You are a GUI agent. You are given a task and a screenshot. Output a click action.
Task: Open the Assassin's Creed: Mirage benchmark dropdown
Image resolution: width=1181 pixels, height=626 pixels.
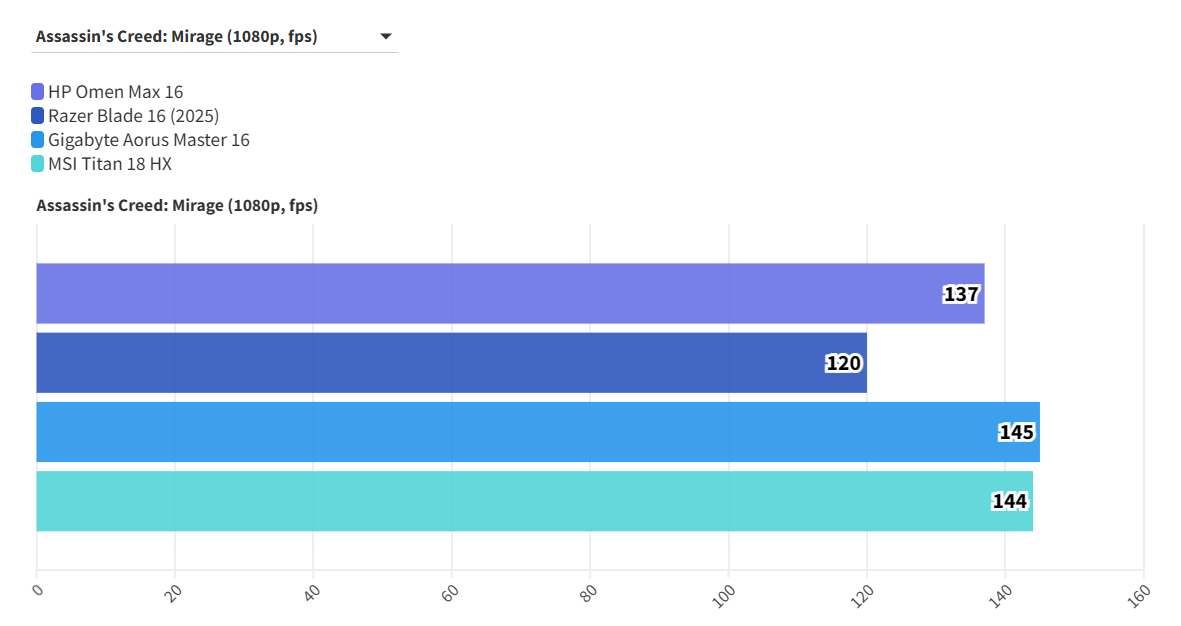coord(215,37)
